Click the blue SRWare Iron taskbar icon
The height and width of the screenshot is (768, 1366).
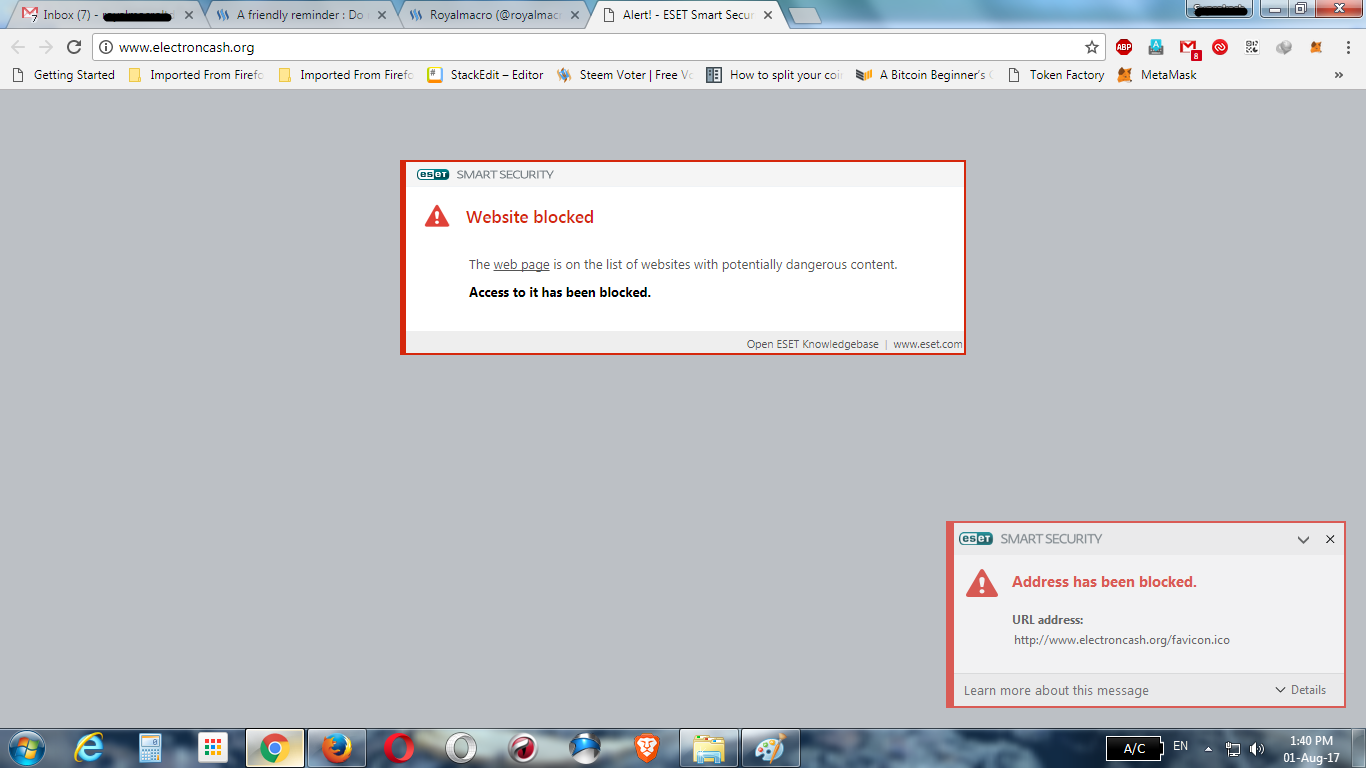[x=585, y=748]
